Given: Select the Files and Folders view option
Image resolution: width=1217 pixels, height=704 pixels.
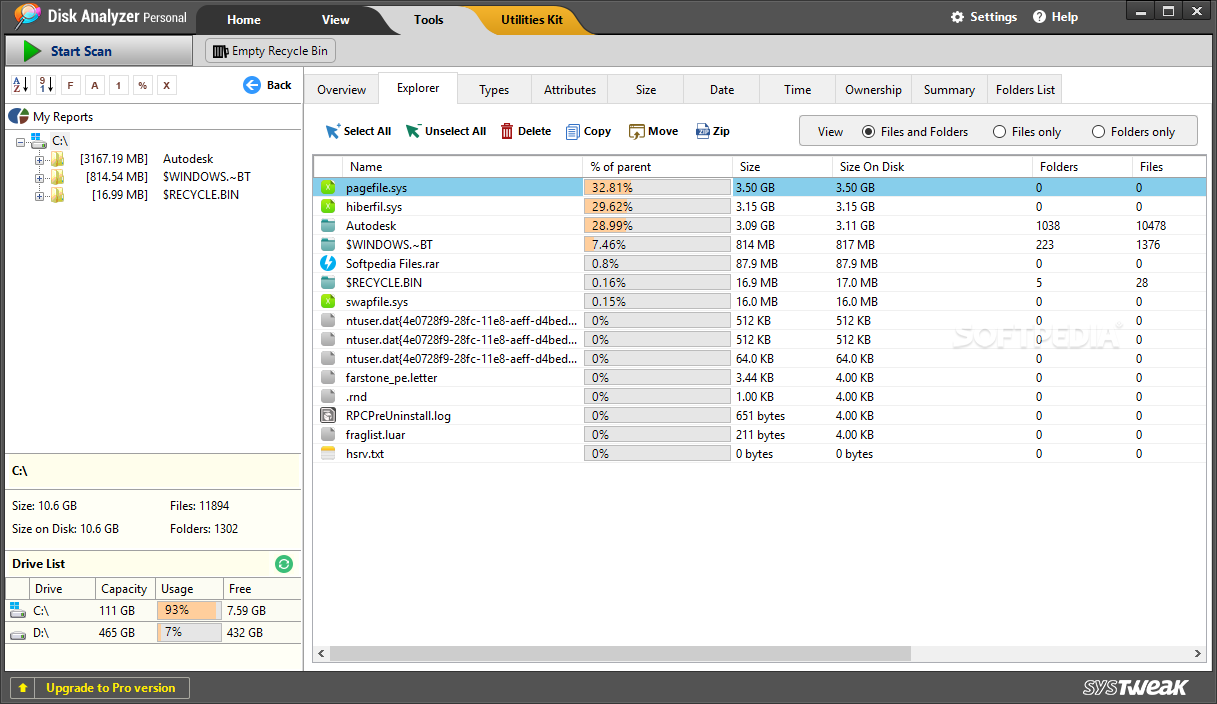Looking at the screenshot, I should [x=868, y=132].
